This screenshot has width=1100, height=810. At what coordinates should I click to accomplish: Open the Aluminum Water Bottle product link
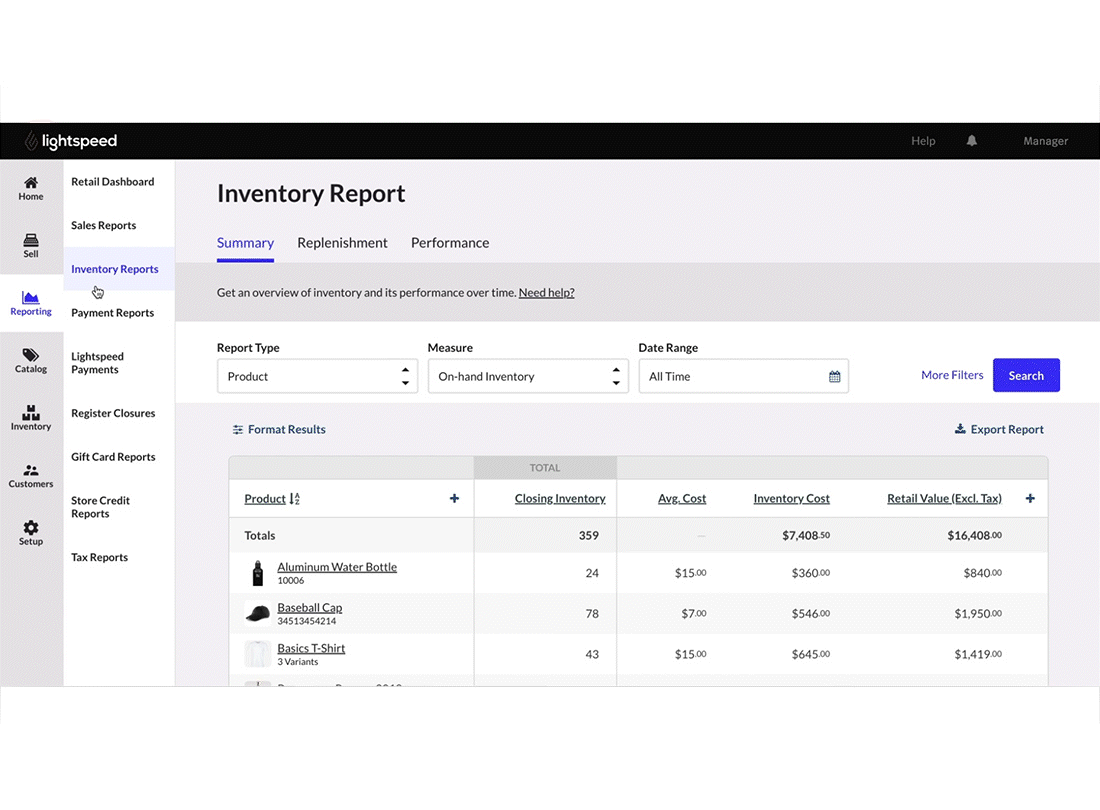[337, 567]
